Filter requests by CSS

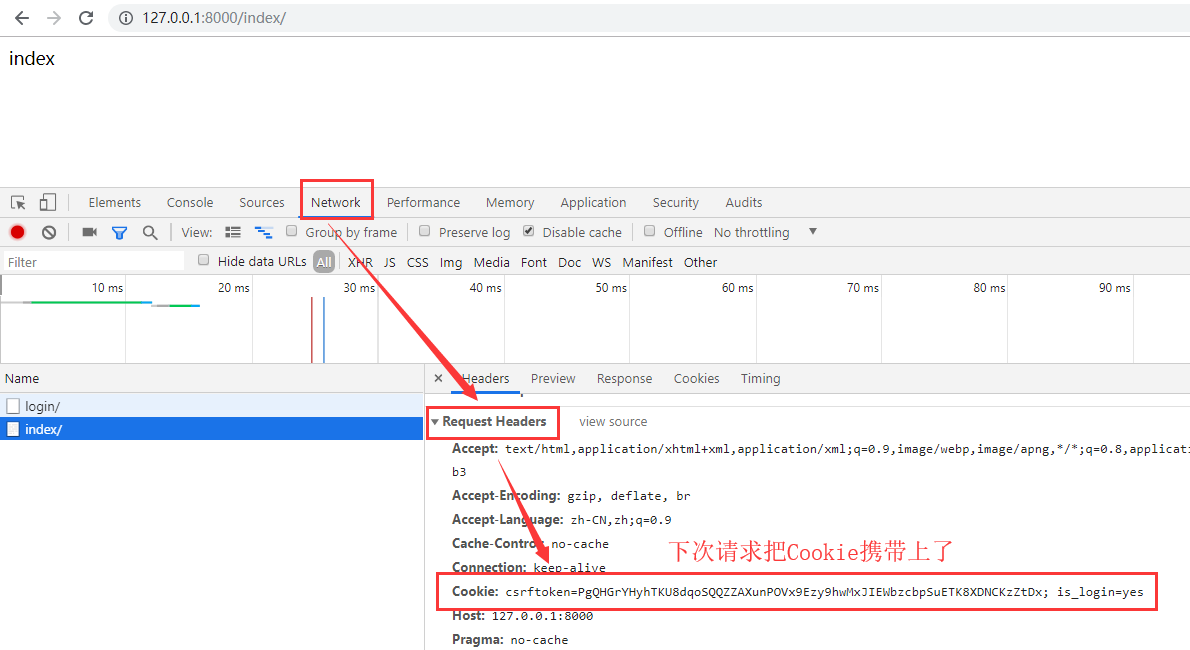(x=417, y=263)
